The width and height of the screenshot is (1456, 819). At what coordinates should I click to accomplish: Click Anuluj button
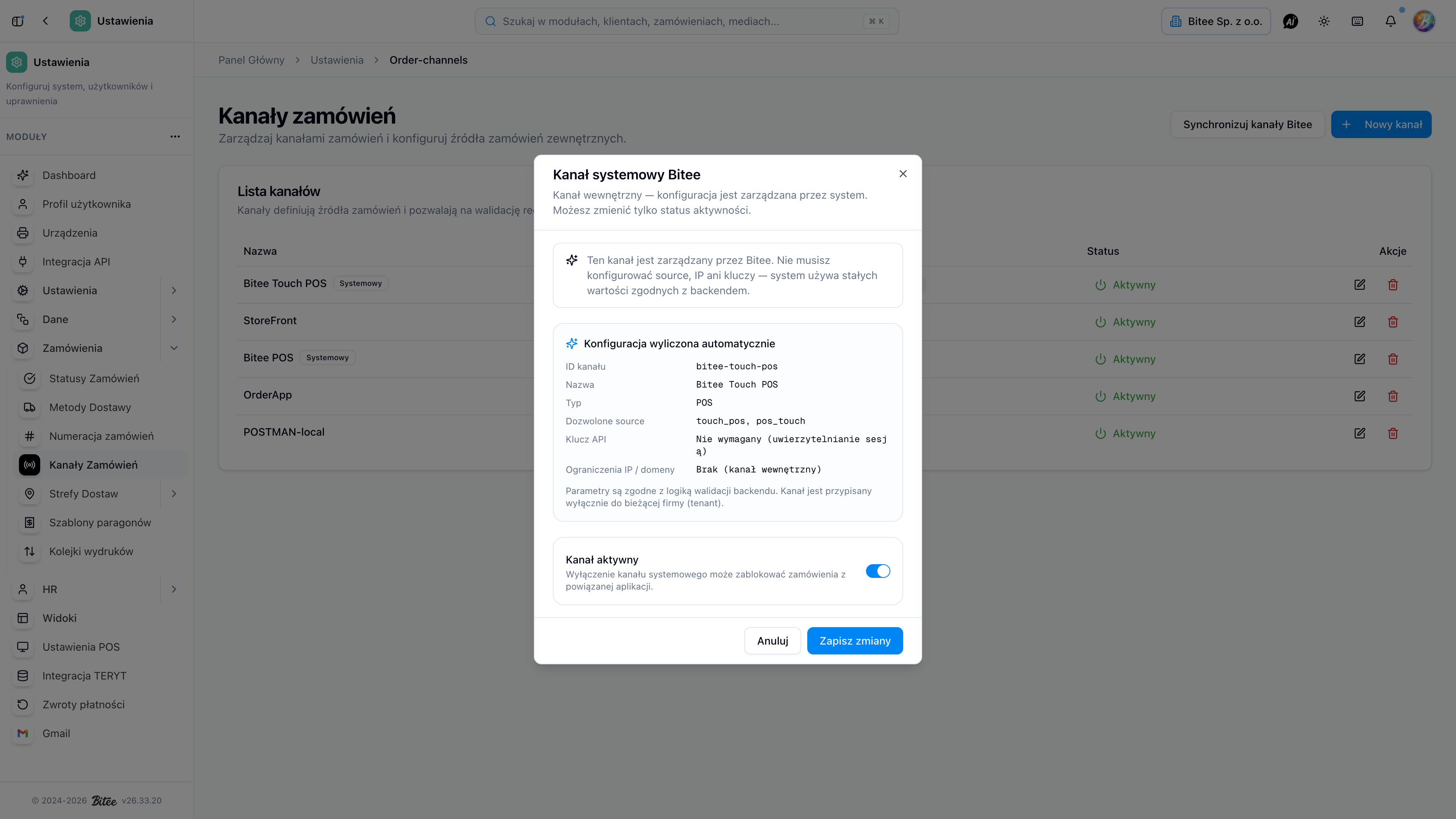pyautogui.click(x=772, y=640)
